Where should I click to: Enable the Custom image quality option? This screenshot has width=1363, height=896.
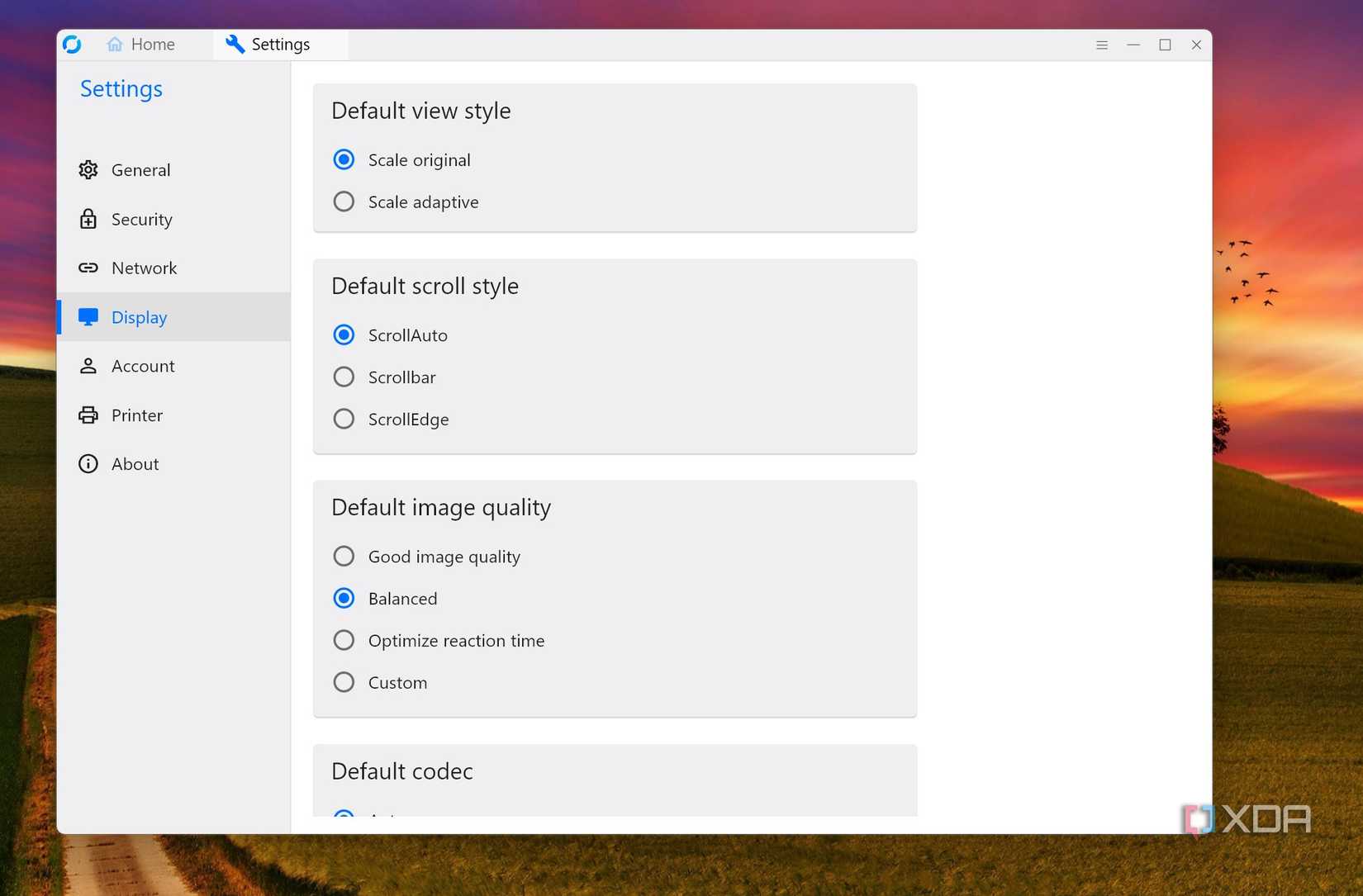344,681
